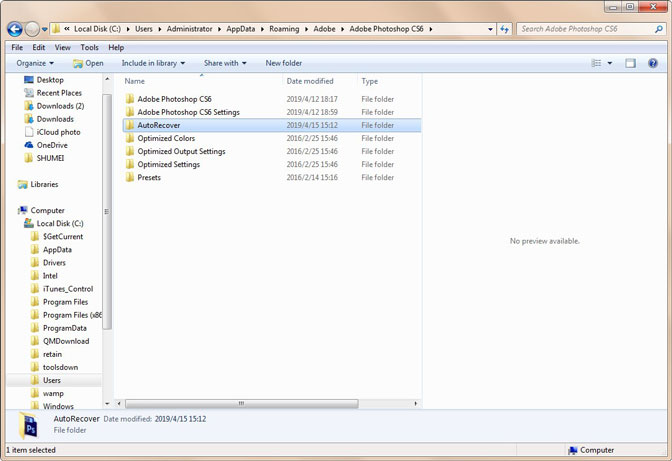Open the File menu
672x461 pixels.
point(17,48)
